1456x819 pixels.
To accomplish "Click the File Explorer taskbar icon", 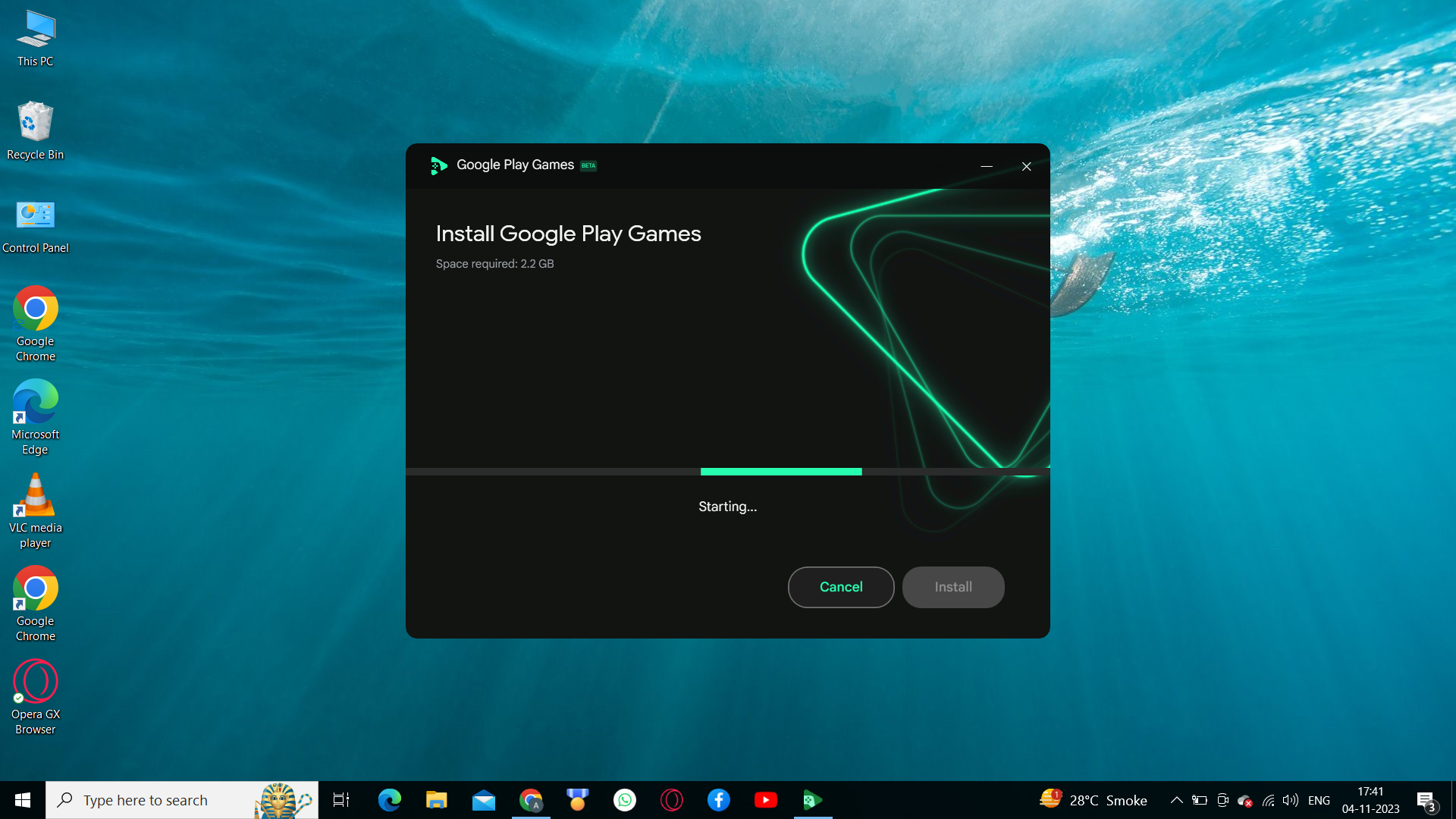I will 436,800.
